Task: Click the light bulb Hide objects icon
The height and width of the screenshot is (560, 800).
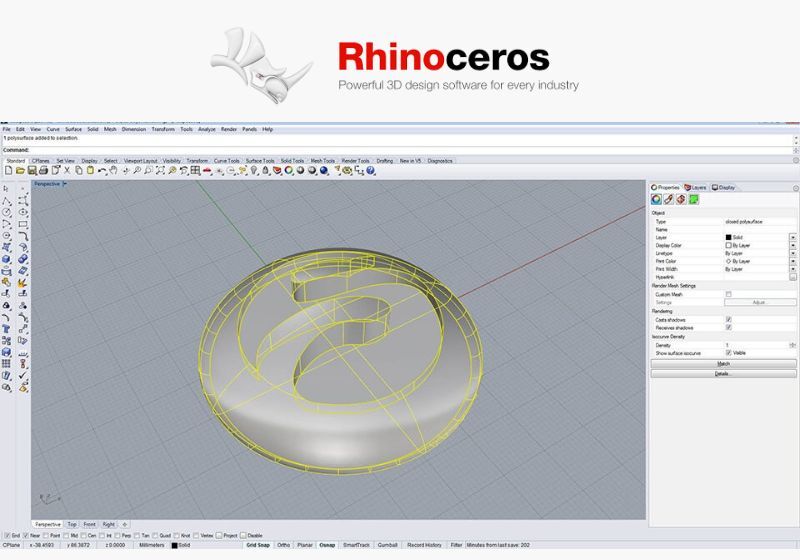Action: (x=254, y=170)
